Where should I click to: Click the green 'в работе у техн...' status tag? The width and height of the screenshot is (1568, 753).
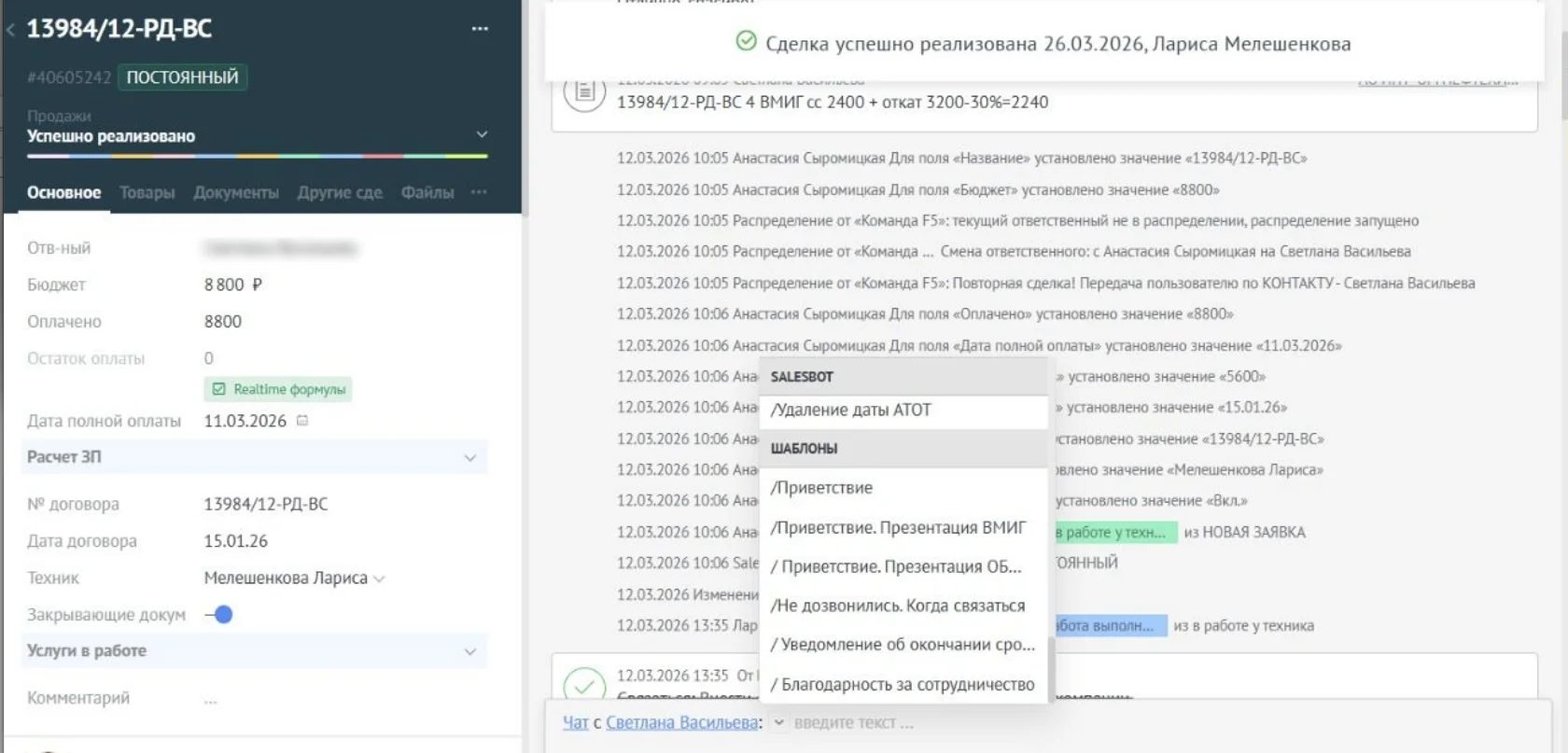tap(1115, 532)
